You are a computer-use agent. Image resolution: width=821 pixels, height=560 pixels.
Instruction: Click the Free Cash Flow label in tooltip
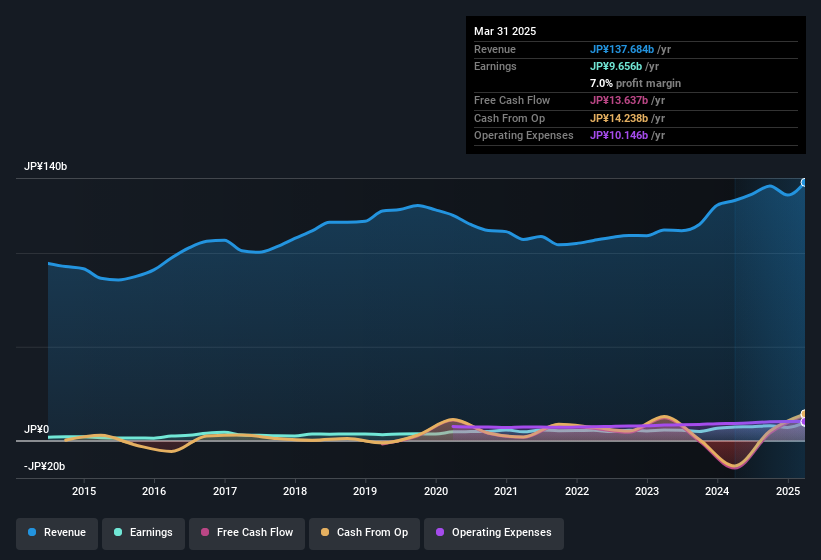tap(512, 100)
